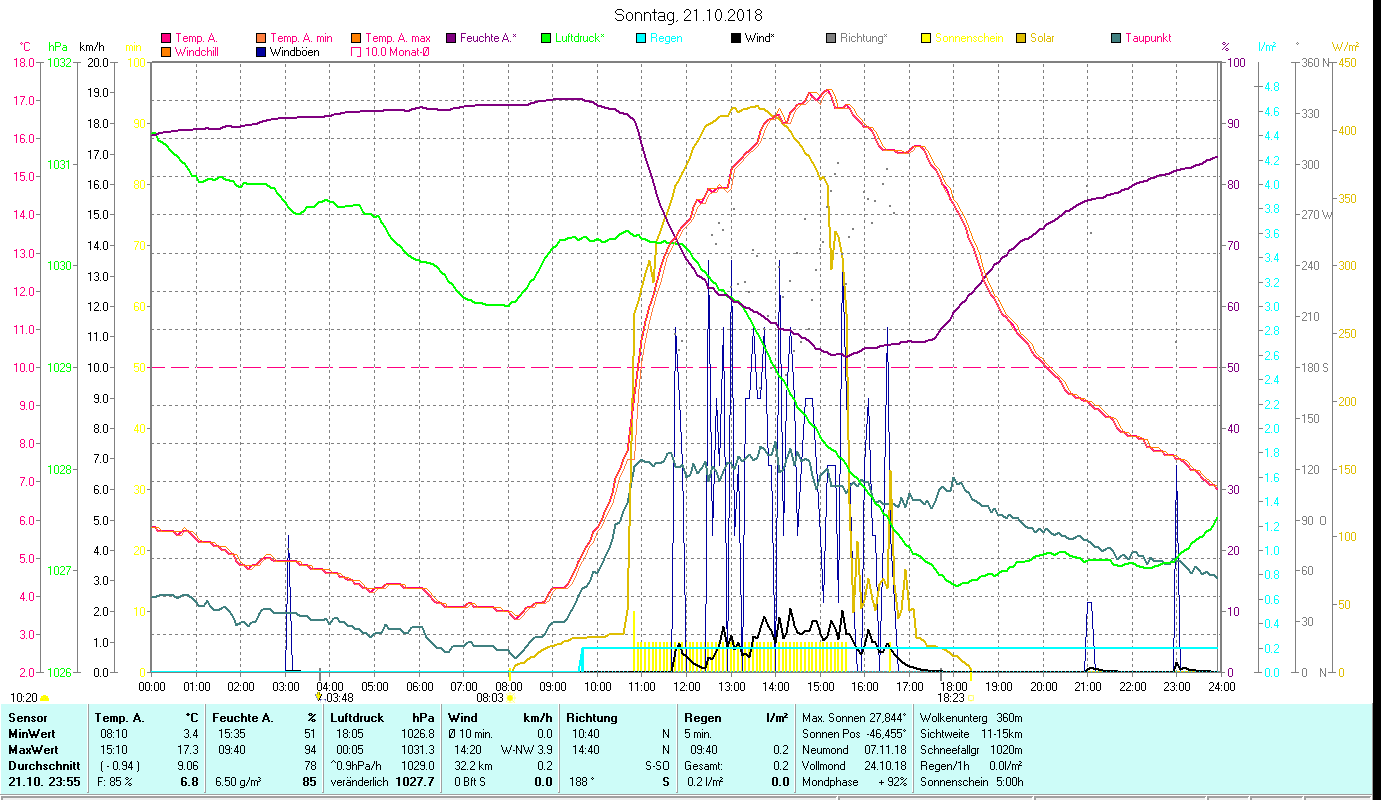Click the 'Windböen' legend label
Screen dimensions: 1381x800
pos(295,52)
